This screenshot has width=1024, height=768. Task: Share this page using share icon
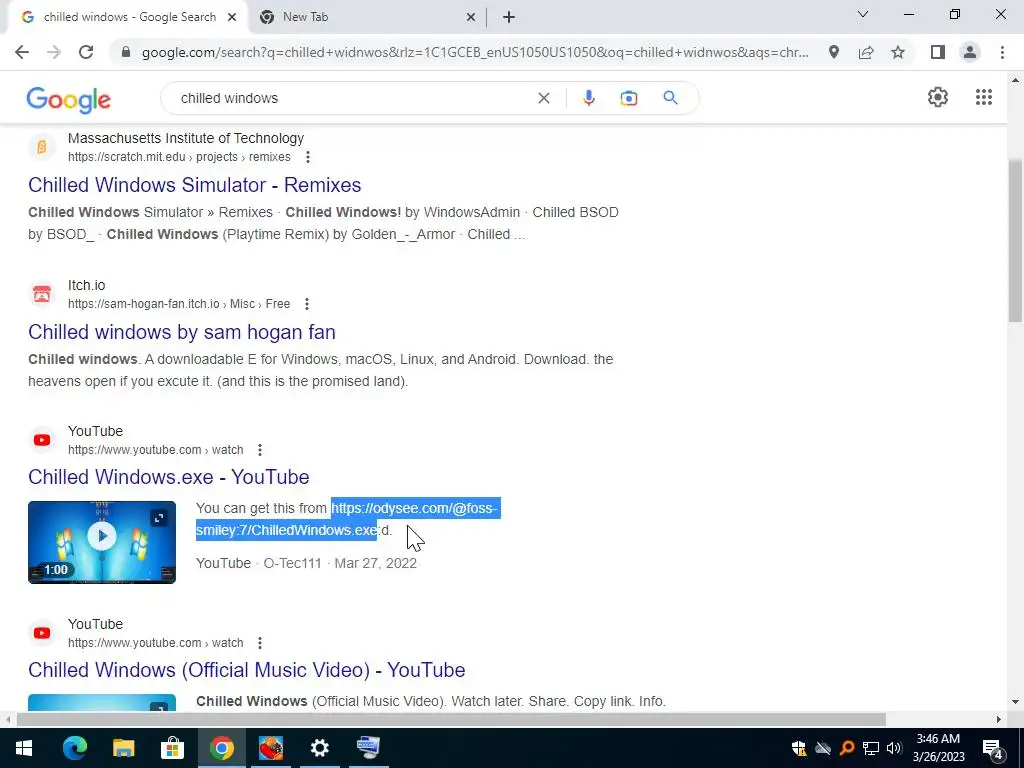866,52
